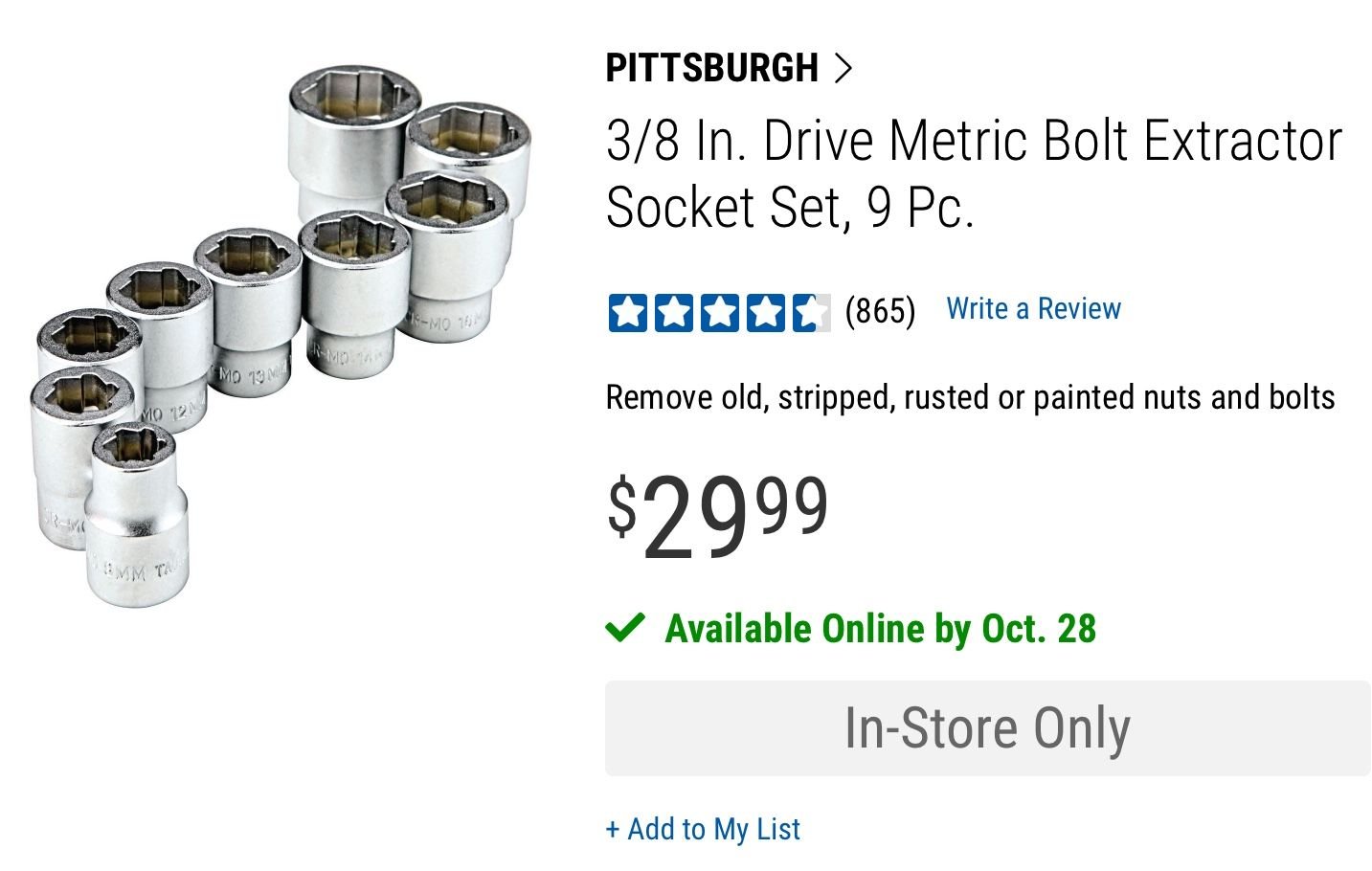Viewport: 1372px width, 871px height.
Task: Click the second rating star
Action: click(674, 313)
